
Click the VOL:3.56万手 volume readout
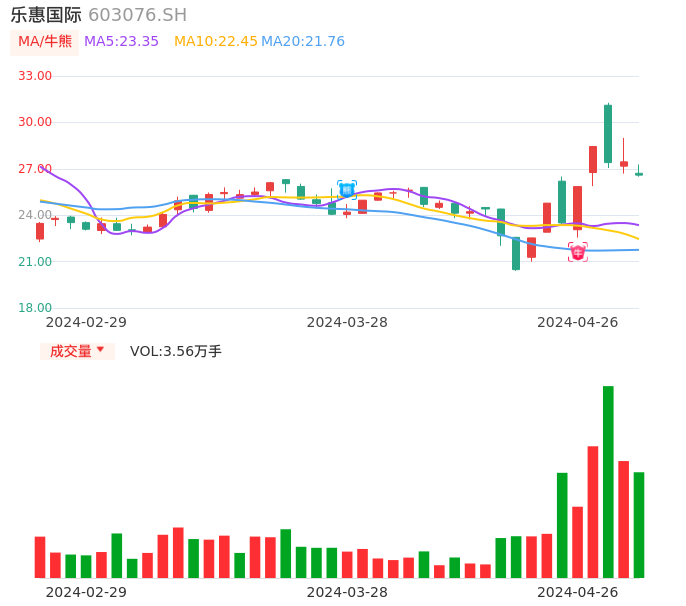175,351
